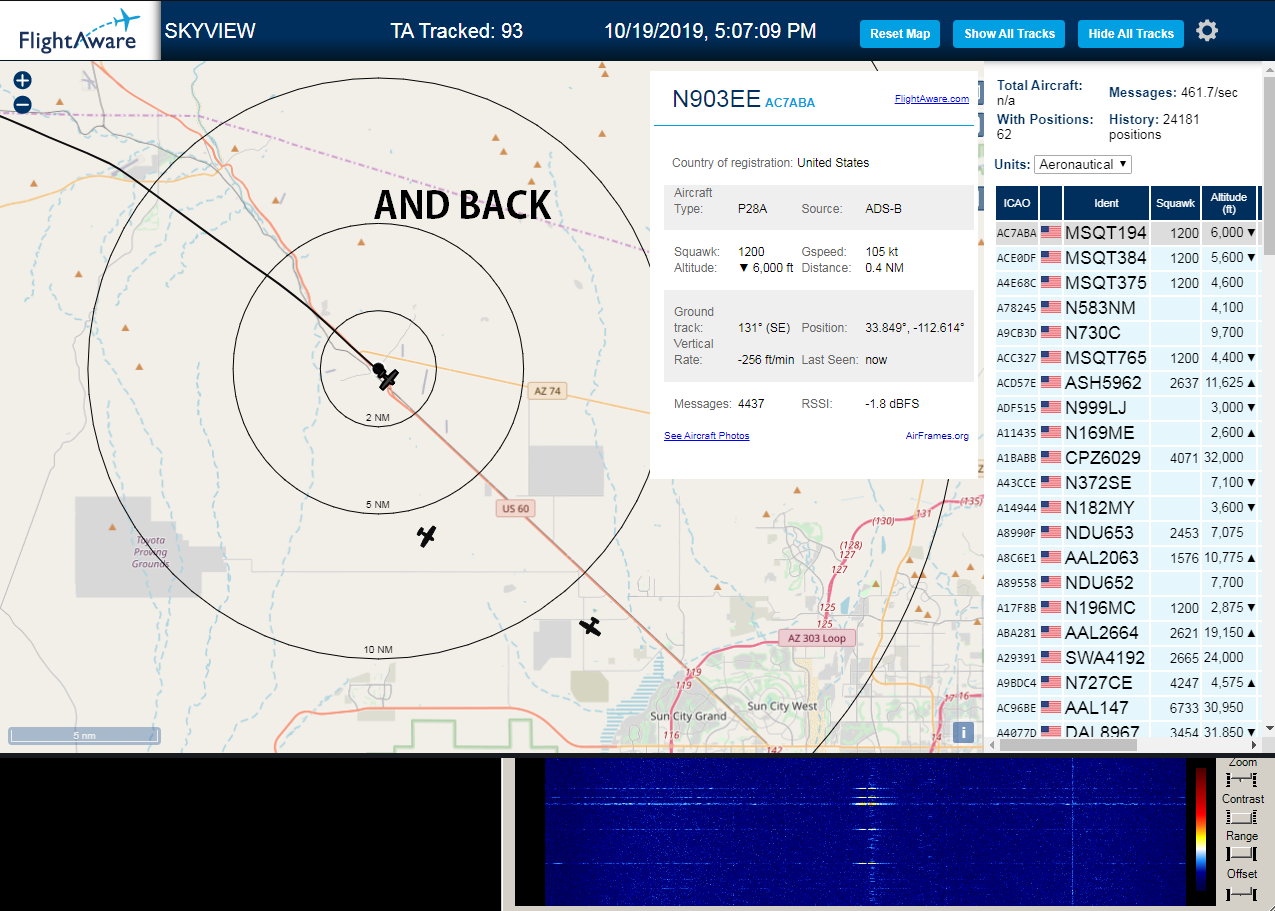Click the US flag in N583NM row
This screenshot has width=1275, height=911.
pos(1051,307)
